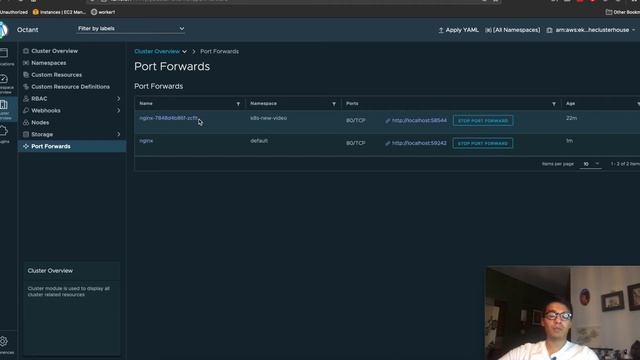Open the All Namespaces selector
The height and width of the screenshot is (360, 640).
(513, 30)
